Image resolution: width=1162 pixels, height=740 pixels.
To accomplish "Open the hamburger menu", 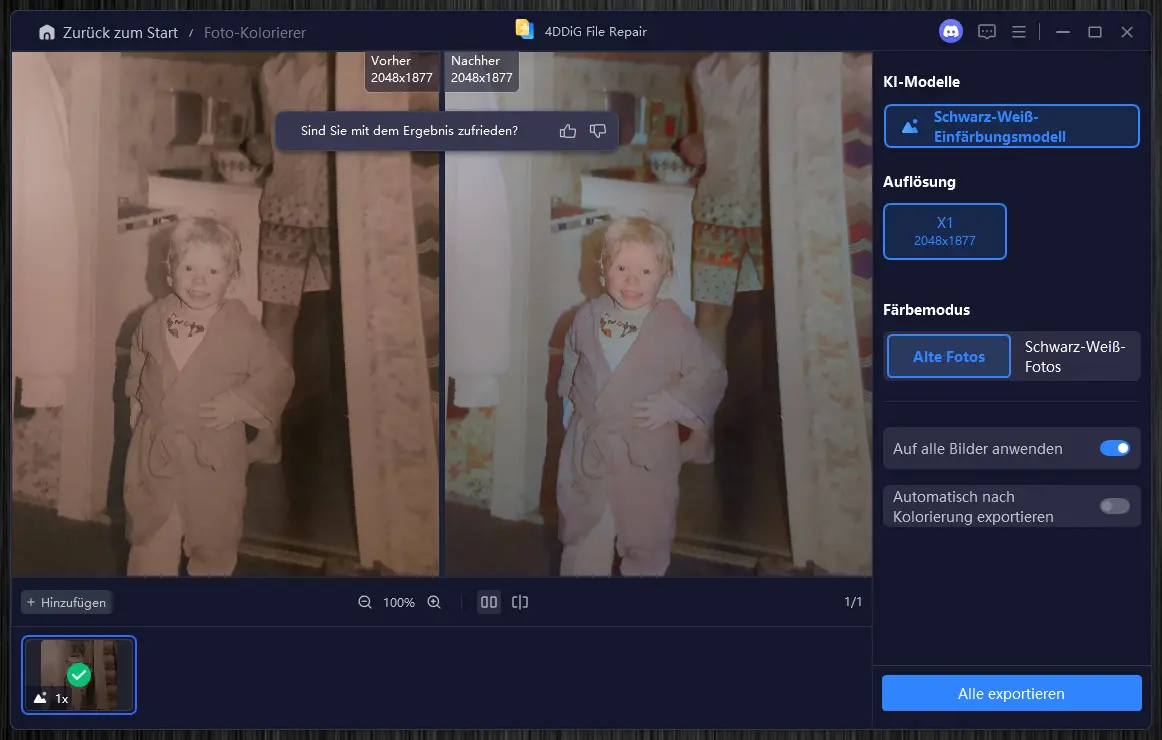I will click(1019, 32).
